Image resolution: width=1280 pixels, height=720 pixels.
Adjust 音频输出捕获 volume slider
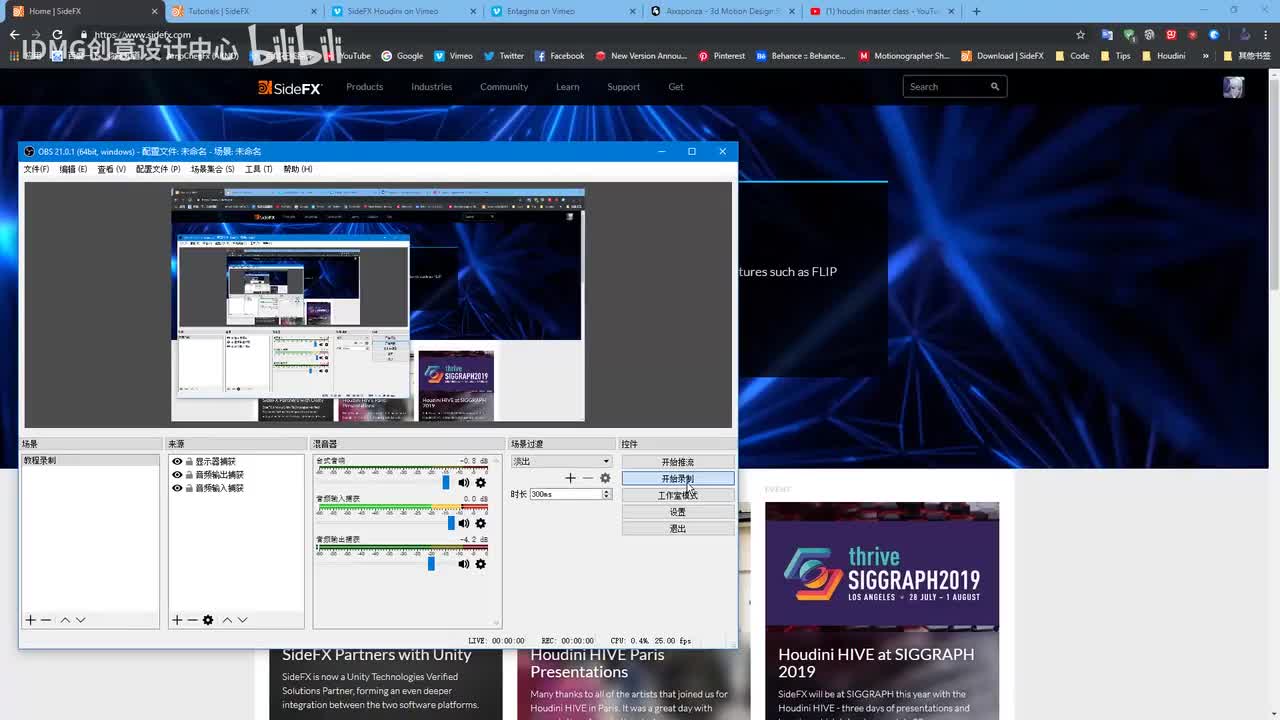click(431, 564)
